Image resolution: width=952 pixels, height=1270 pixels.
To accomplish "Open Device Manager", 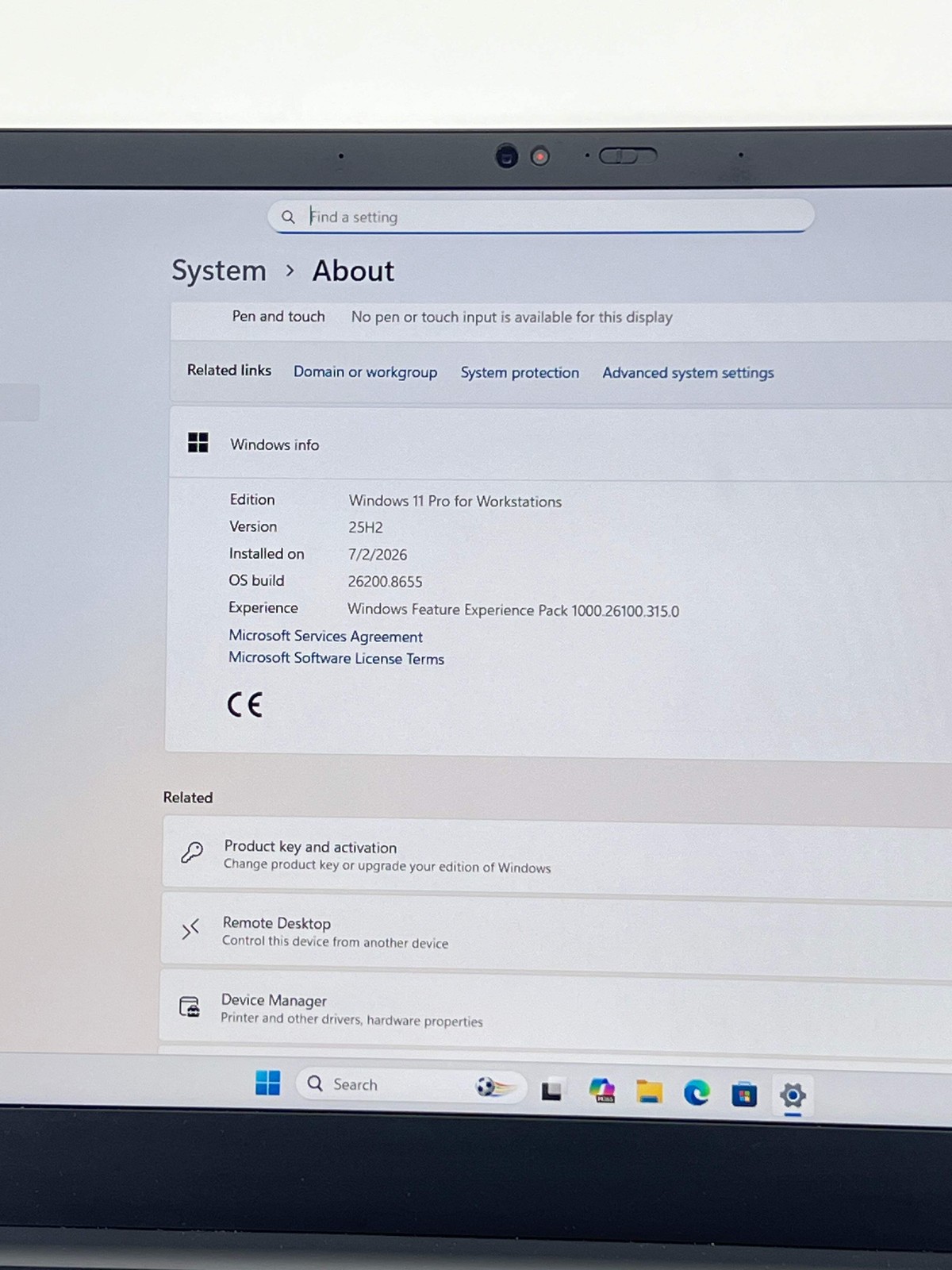I will point(555,1010).
